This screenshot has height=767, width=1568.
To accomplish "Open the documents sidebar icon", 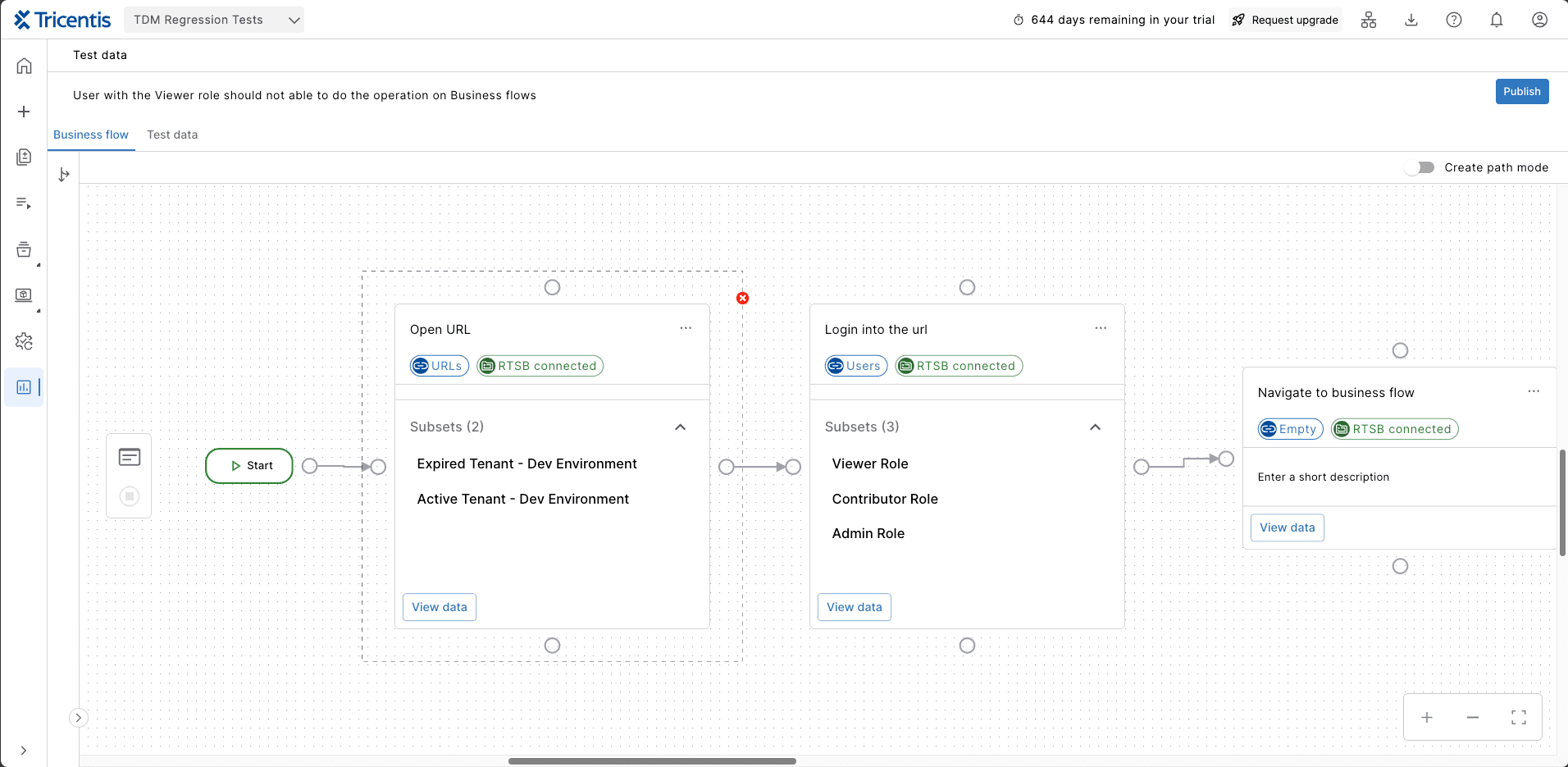I will click(24, 157).
